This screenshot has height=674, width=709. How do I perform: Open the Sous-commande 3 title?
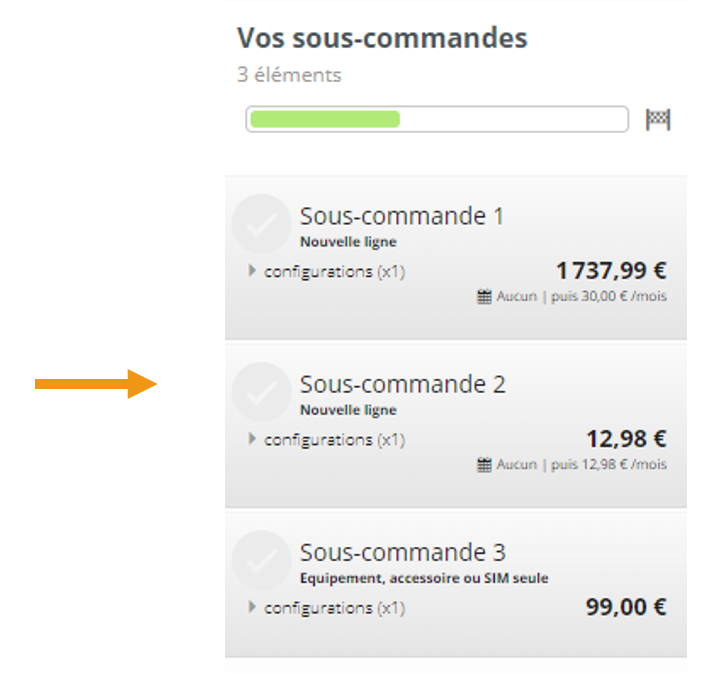pos(402,552)
